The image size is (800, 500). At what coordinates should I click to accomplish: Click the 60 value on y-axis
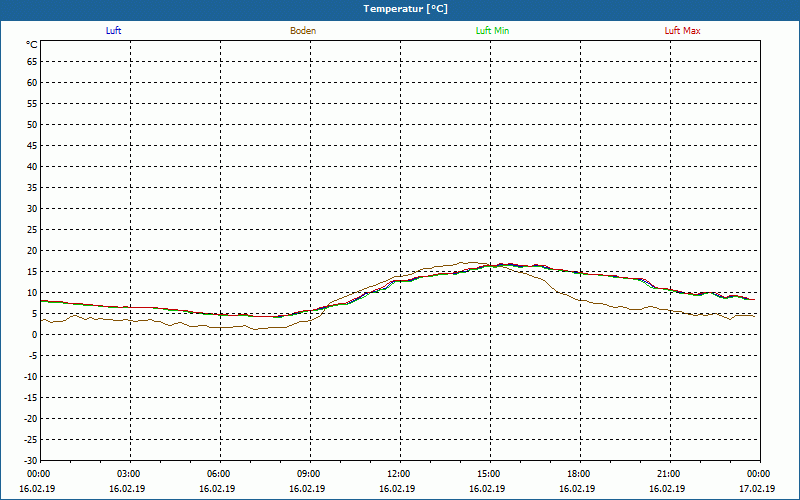point(32,83)
